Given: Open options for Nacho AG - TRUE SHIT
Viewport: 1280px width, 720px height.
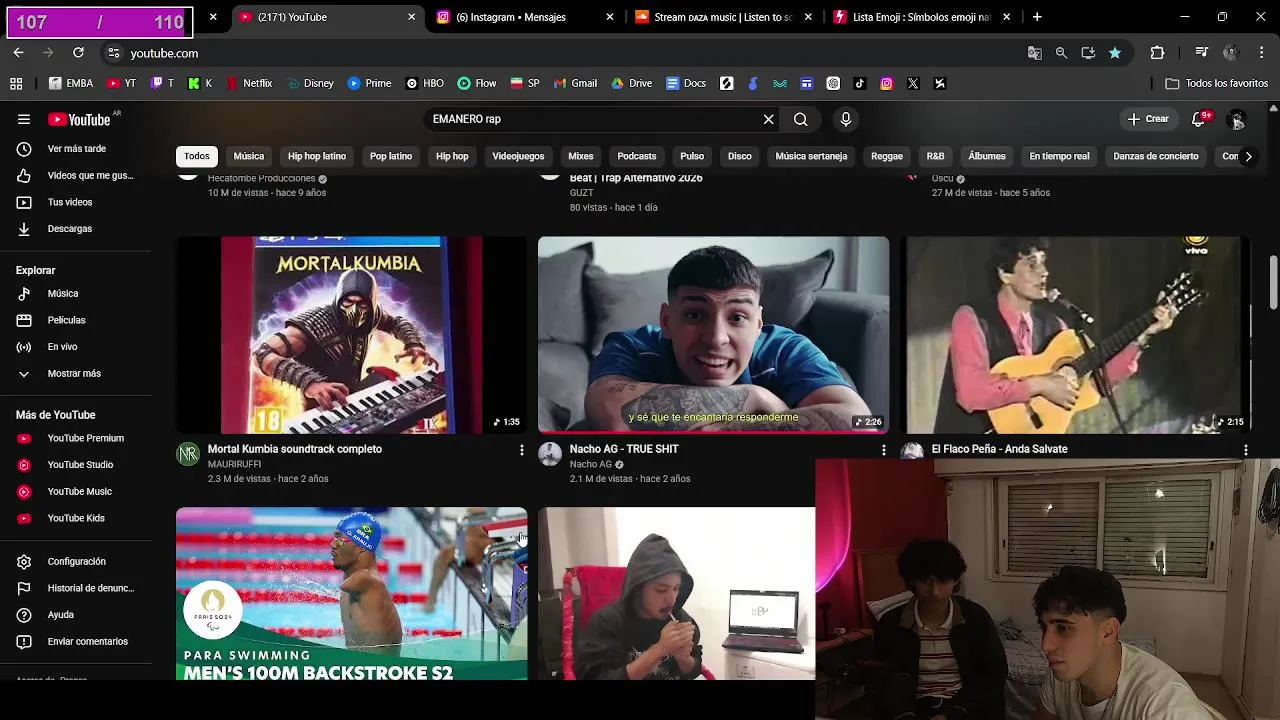Looking at the screenshot, I should coord(883,450).
